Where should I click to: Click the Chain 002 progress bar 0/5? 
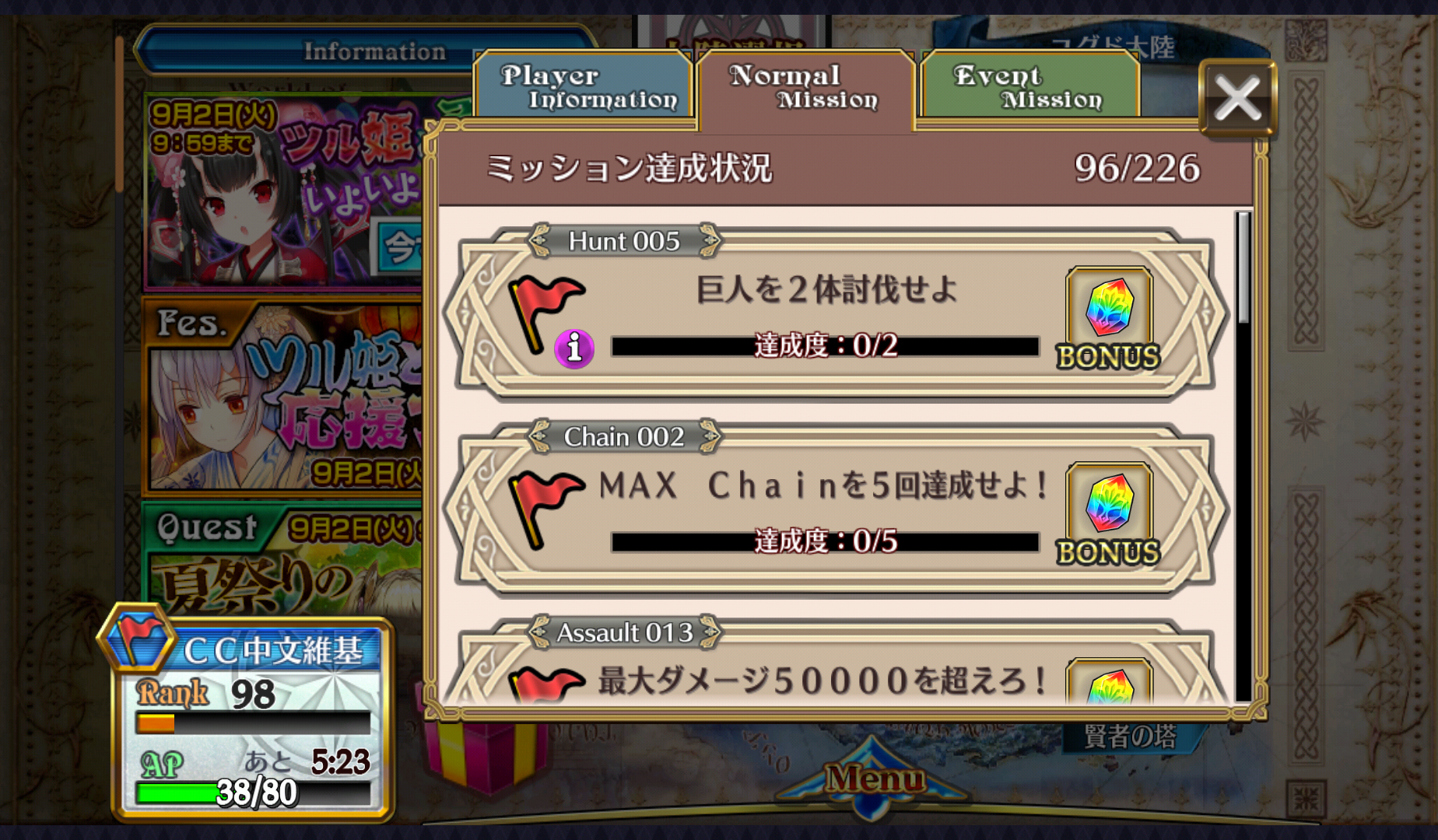(825, 542)
